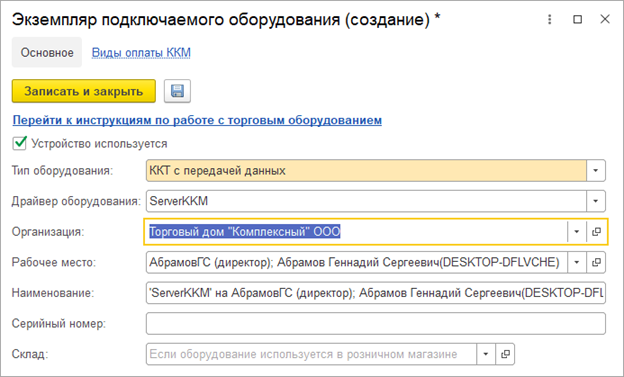Image resolution: width=624 pixels, height=377 pixels.
Task: Expand the Склад dropdown arrow
Action: pos(486,354)
